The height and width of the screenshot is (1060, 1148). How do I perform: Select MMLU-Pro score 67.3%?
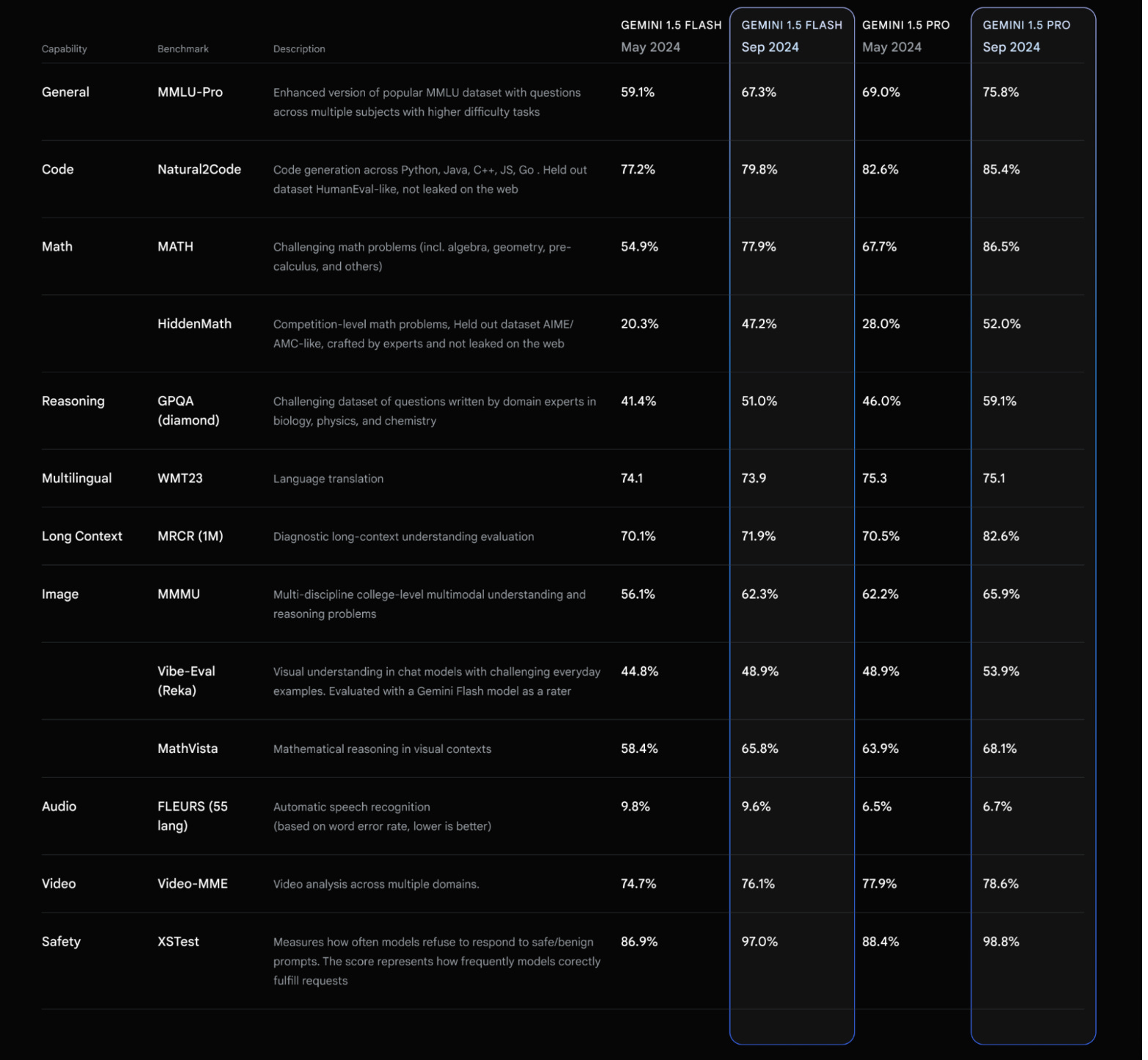tap(759, 92)
